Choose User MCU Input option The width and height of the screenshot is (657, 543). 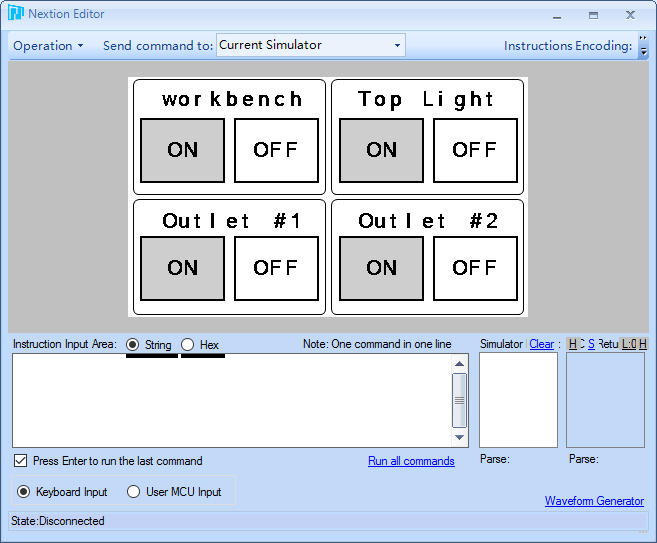point(133,492)
